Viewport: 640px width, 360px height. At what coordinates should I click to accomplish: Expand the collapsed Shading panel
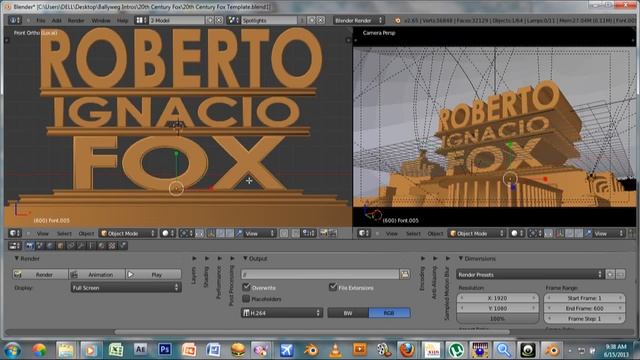point(207,258)
